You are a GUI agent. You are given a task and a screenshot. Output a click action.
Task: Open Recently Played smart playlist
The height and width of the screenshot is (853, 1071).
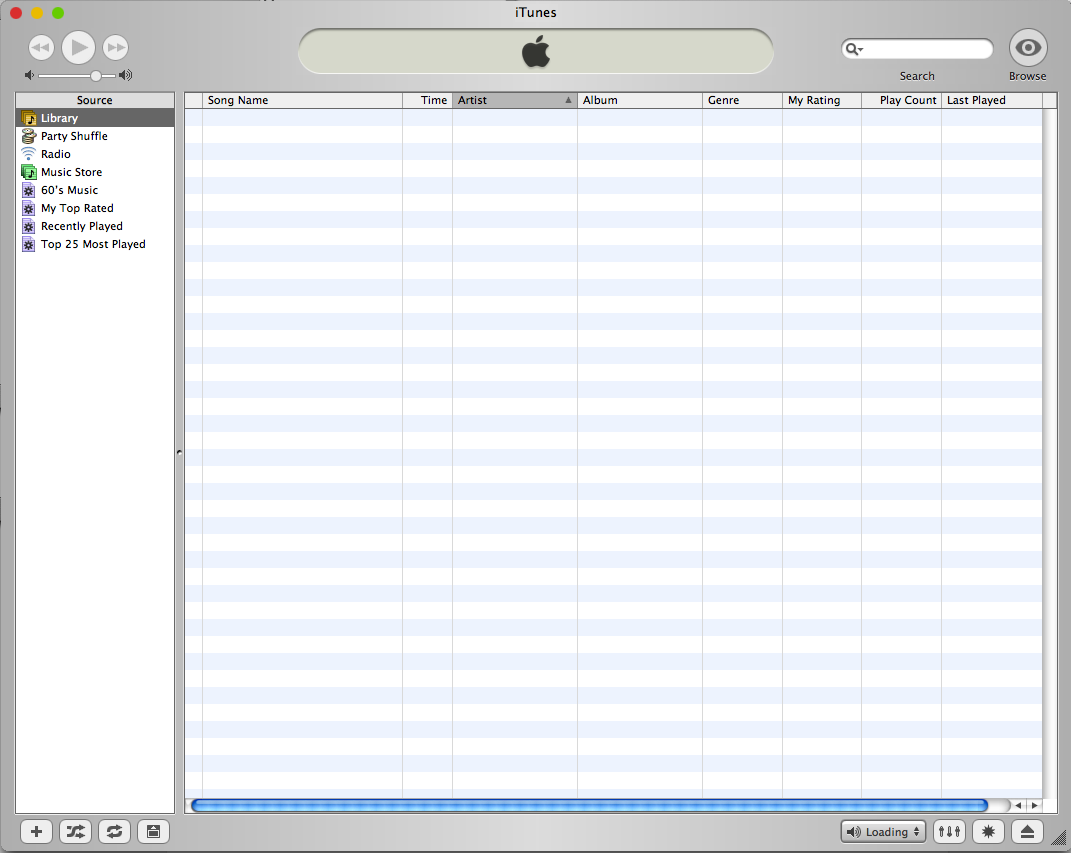click(95, 226)
